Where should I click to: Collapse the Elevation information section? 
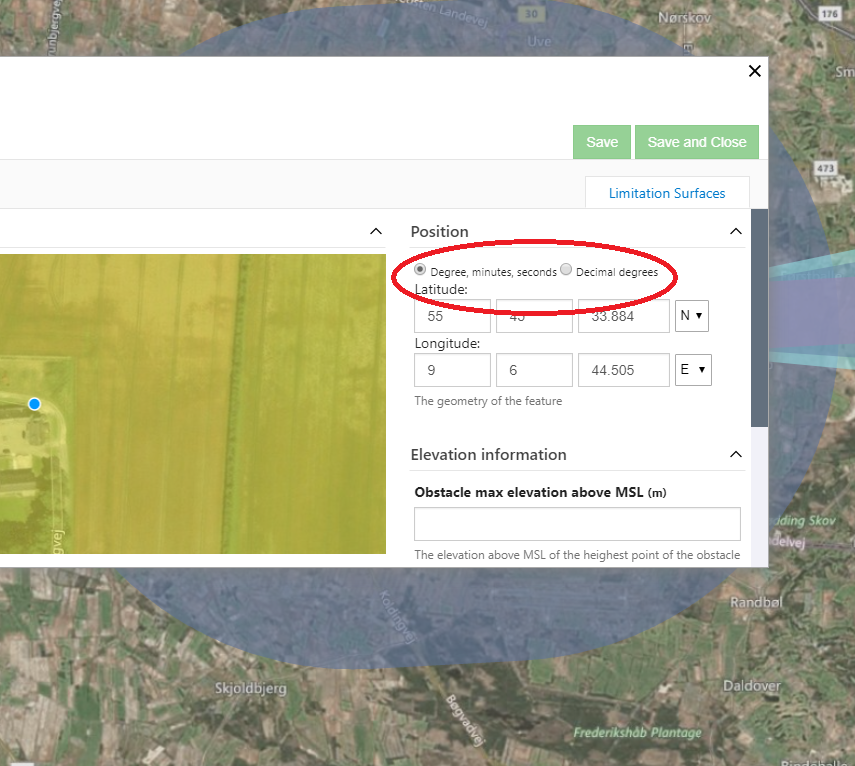pyautogui.click(x=736, y=454)
